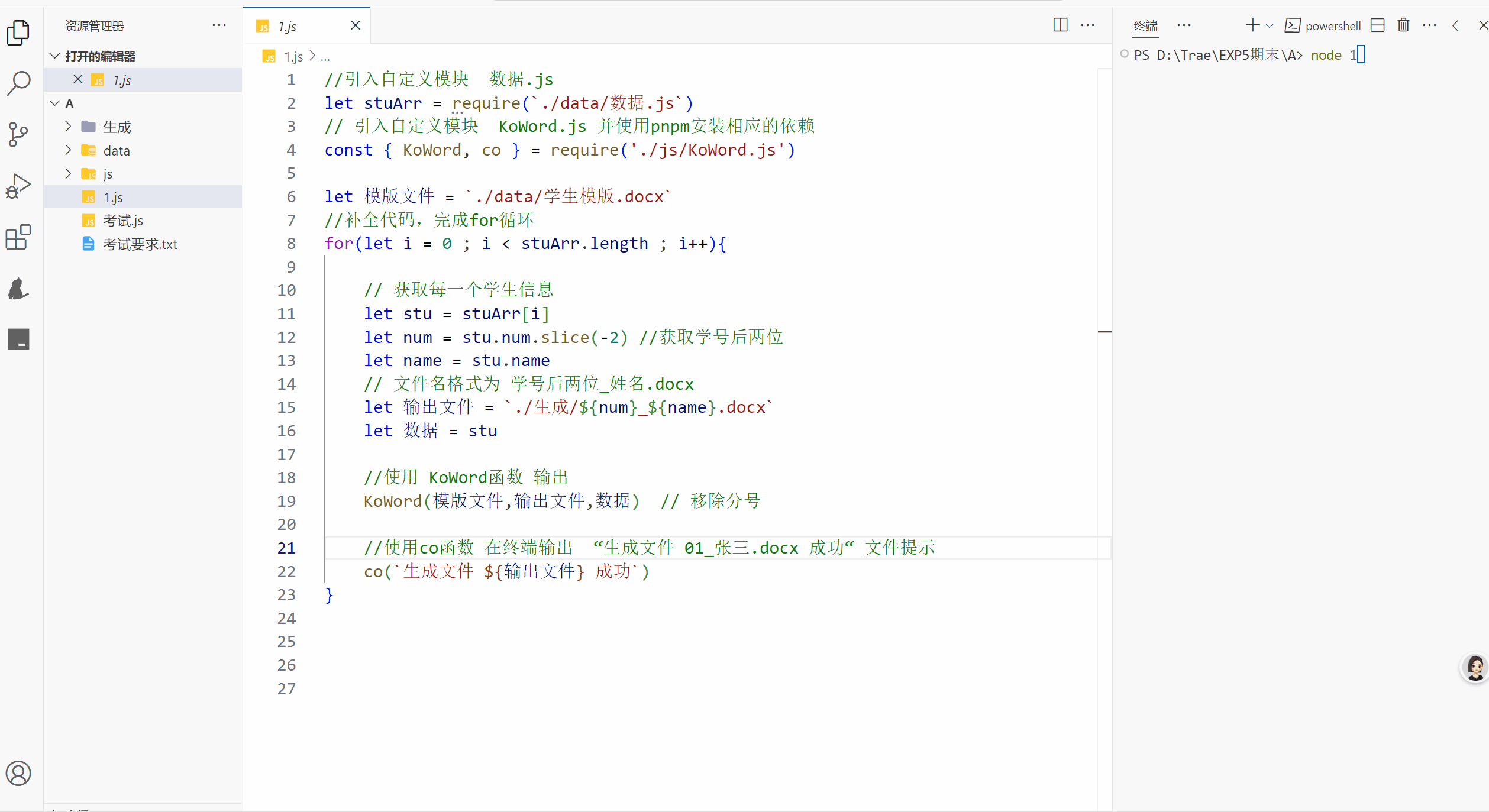Select the 1.js editor tab
The height and width of the screenshot is (812, 1489).
[288, 27]
